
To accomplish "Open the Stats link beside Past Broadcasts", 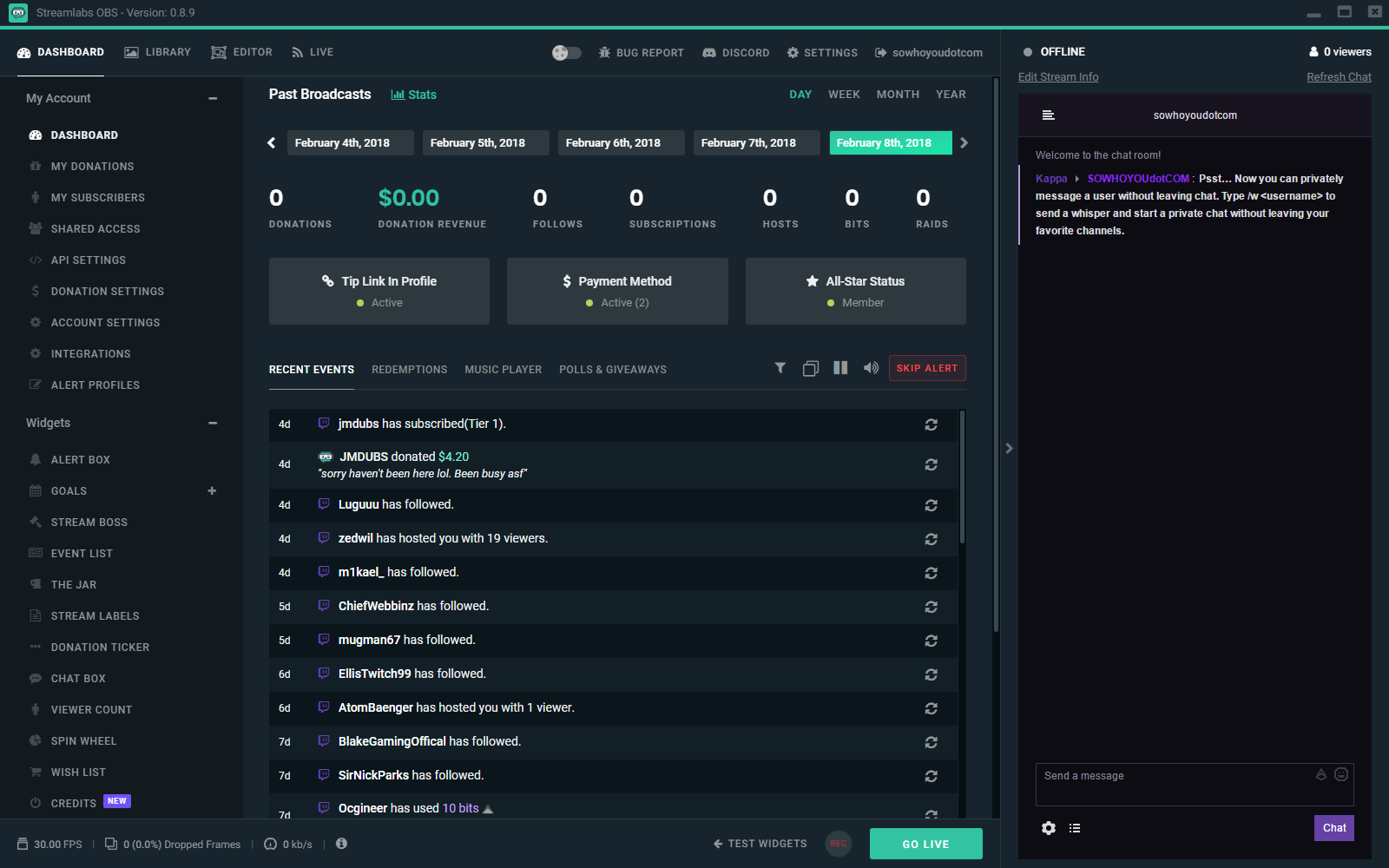I will 414,95.
